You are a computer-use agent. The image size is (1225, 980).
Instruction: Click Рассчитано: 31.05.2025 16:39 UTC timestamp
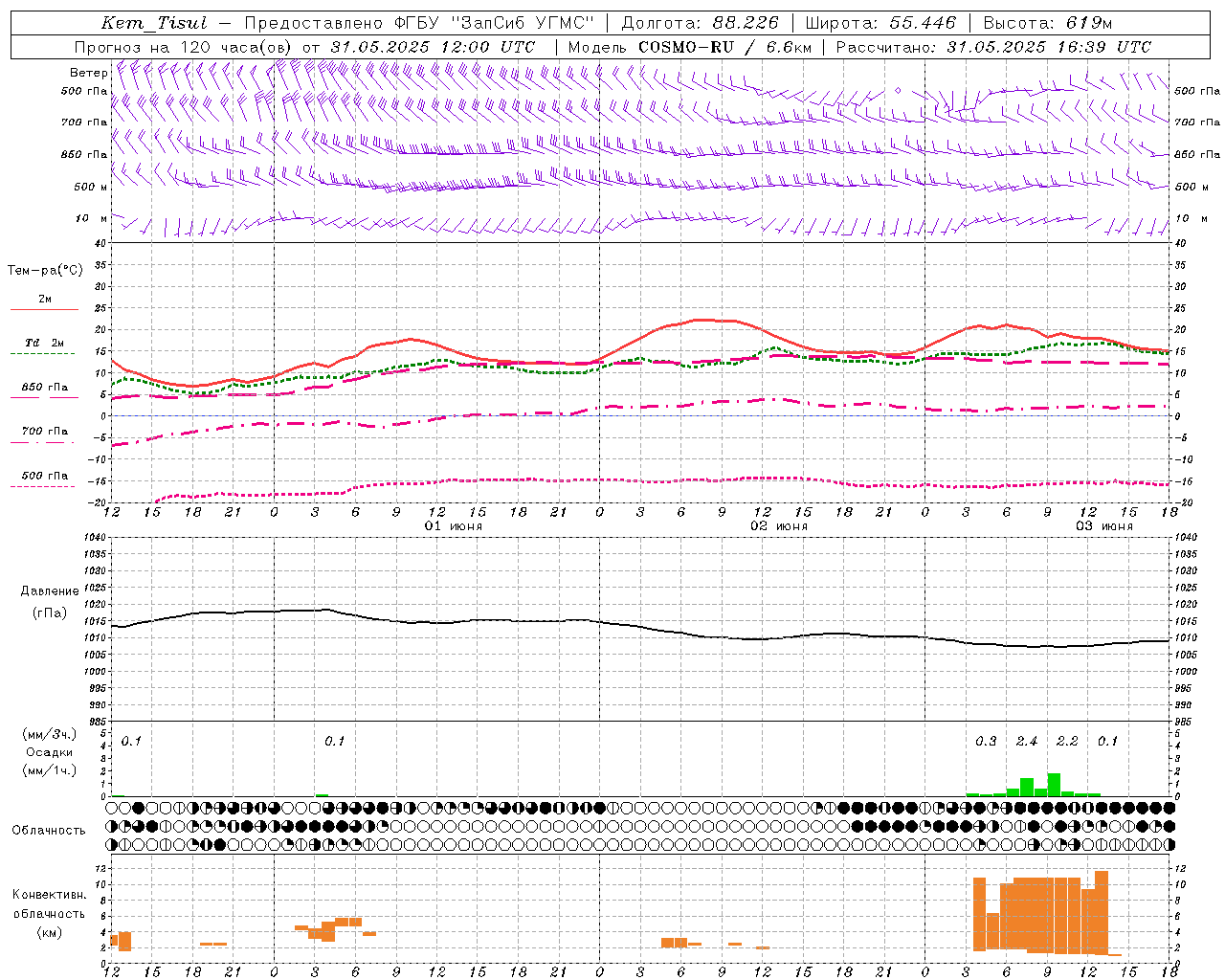click(x=993, y=47)
